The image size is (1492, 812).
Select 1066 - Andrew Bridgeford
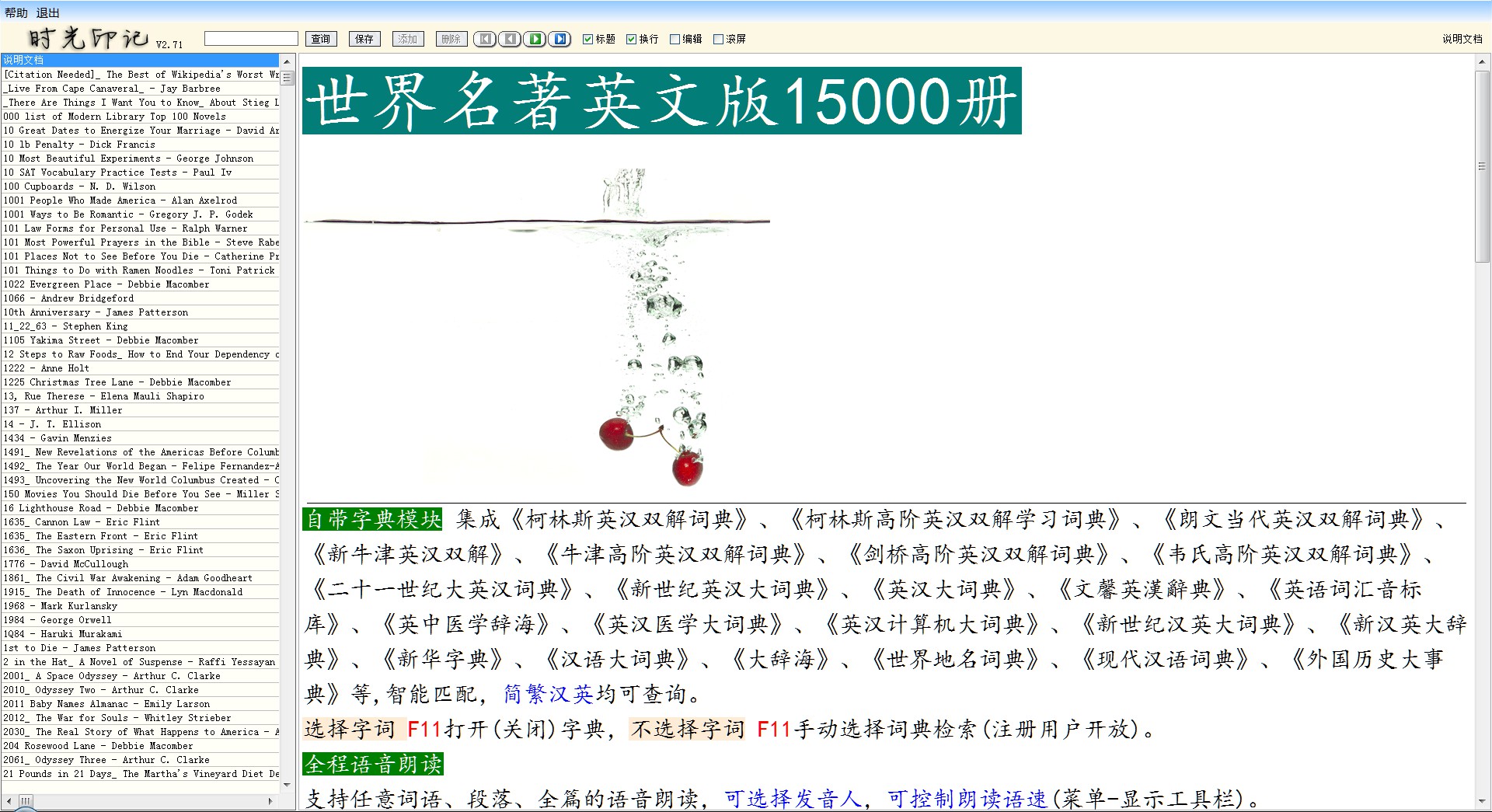coord(140,298)
